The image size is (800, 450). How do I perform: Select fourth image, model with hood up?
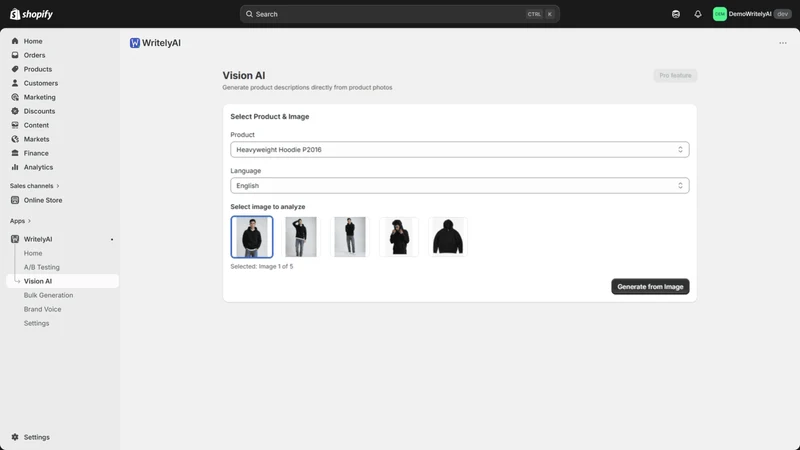399,237
